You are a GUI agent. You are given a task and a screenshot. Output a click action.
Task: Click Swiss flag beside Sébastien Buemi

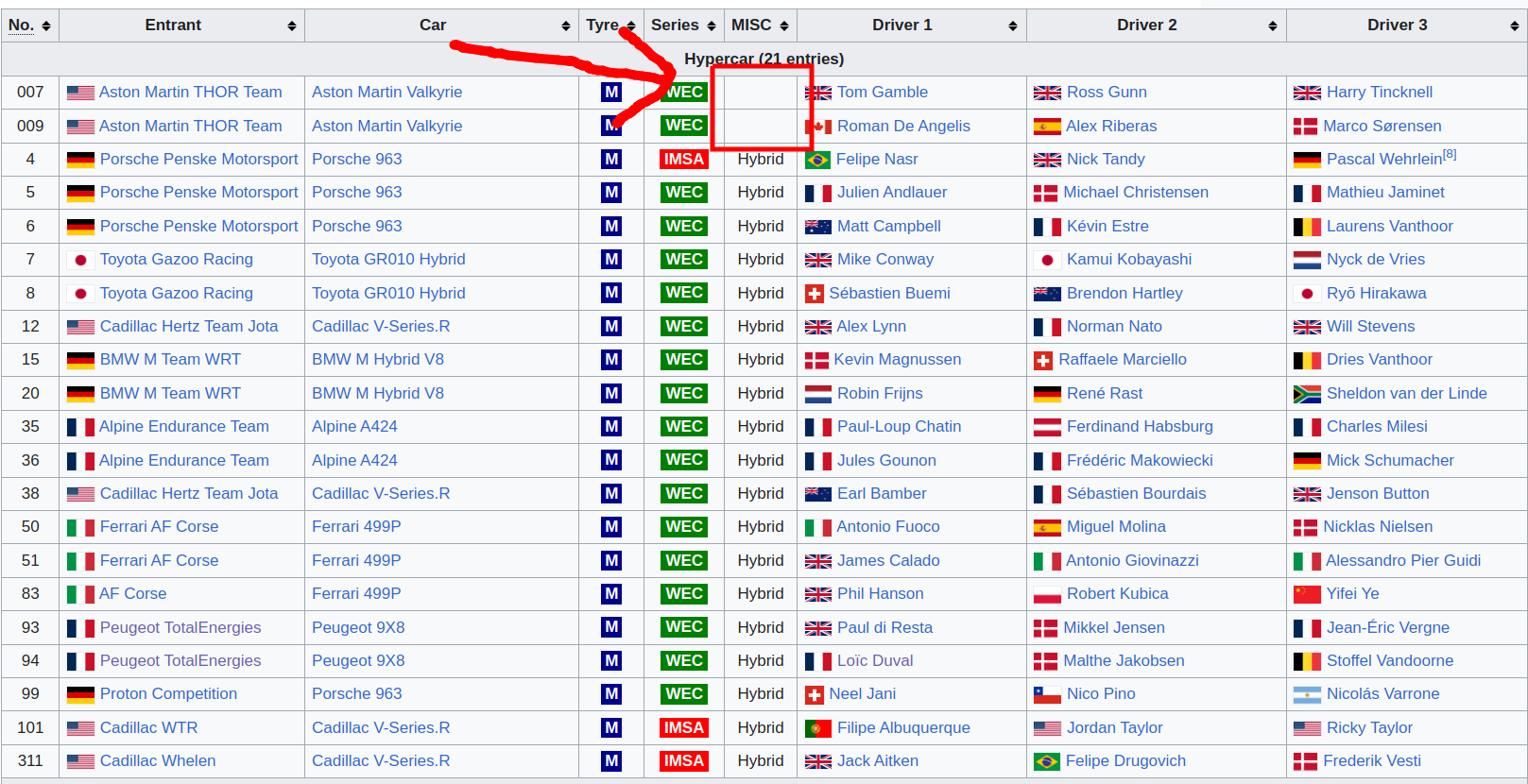coord(815,294)
